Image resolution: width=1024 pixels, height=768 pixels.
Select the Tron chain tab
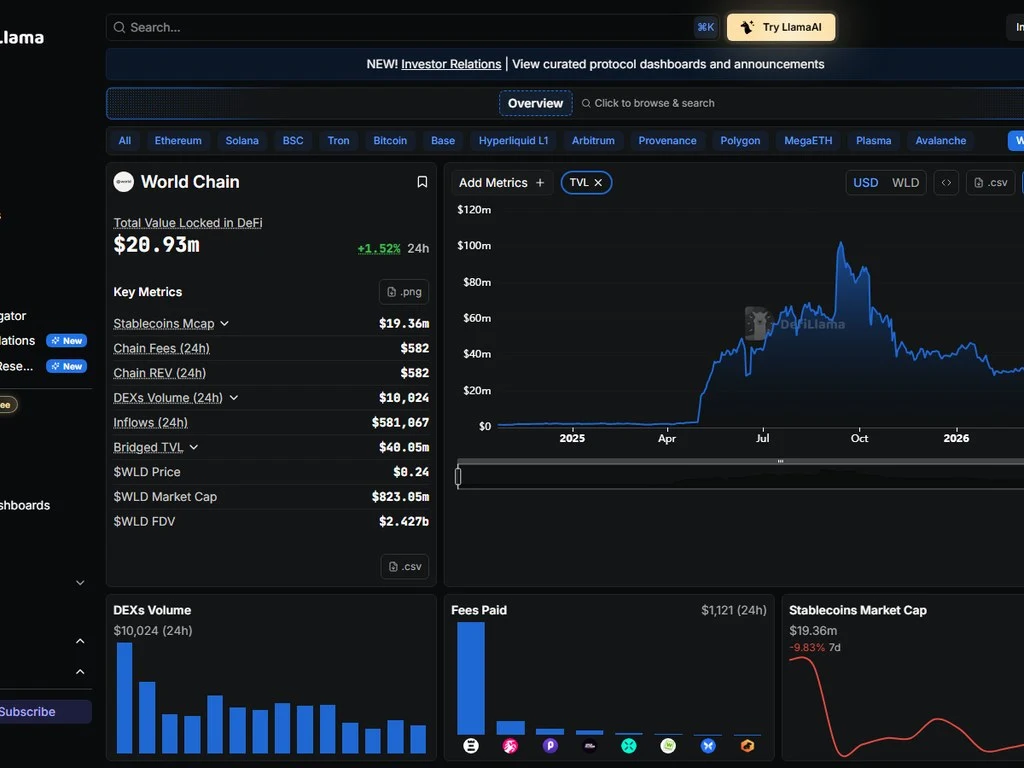(338, 140)
